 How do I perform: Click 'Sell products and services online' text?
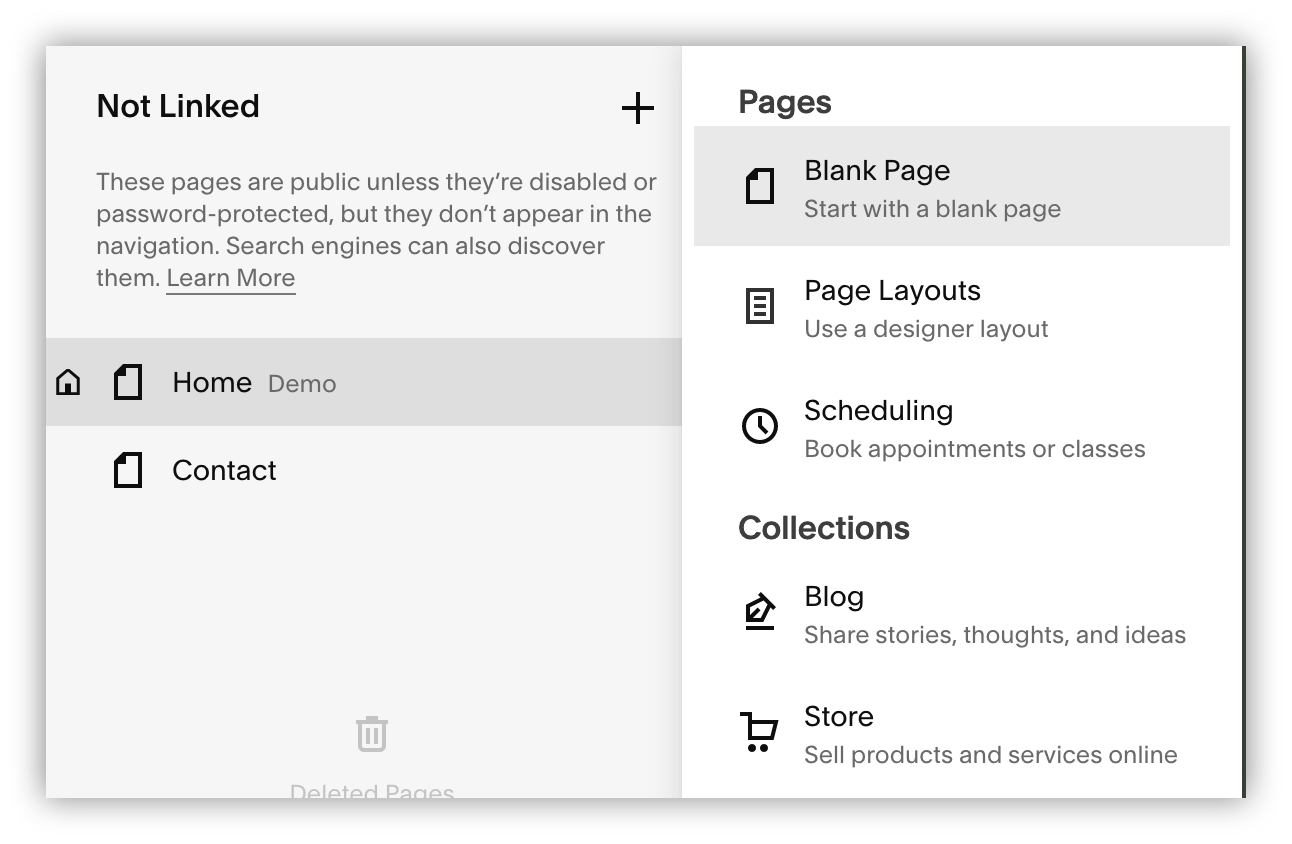[991, 755]
